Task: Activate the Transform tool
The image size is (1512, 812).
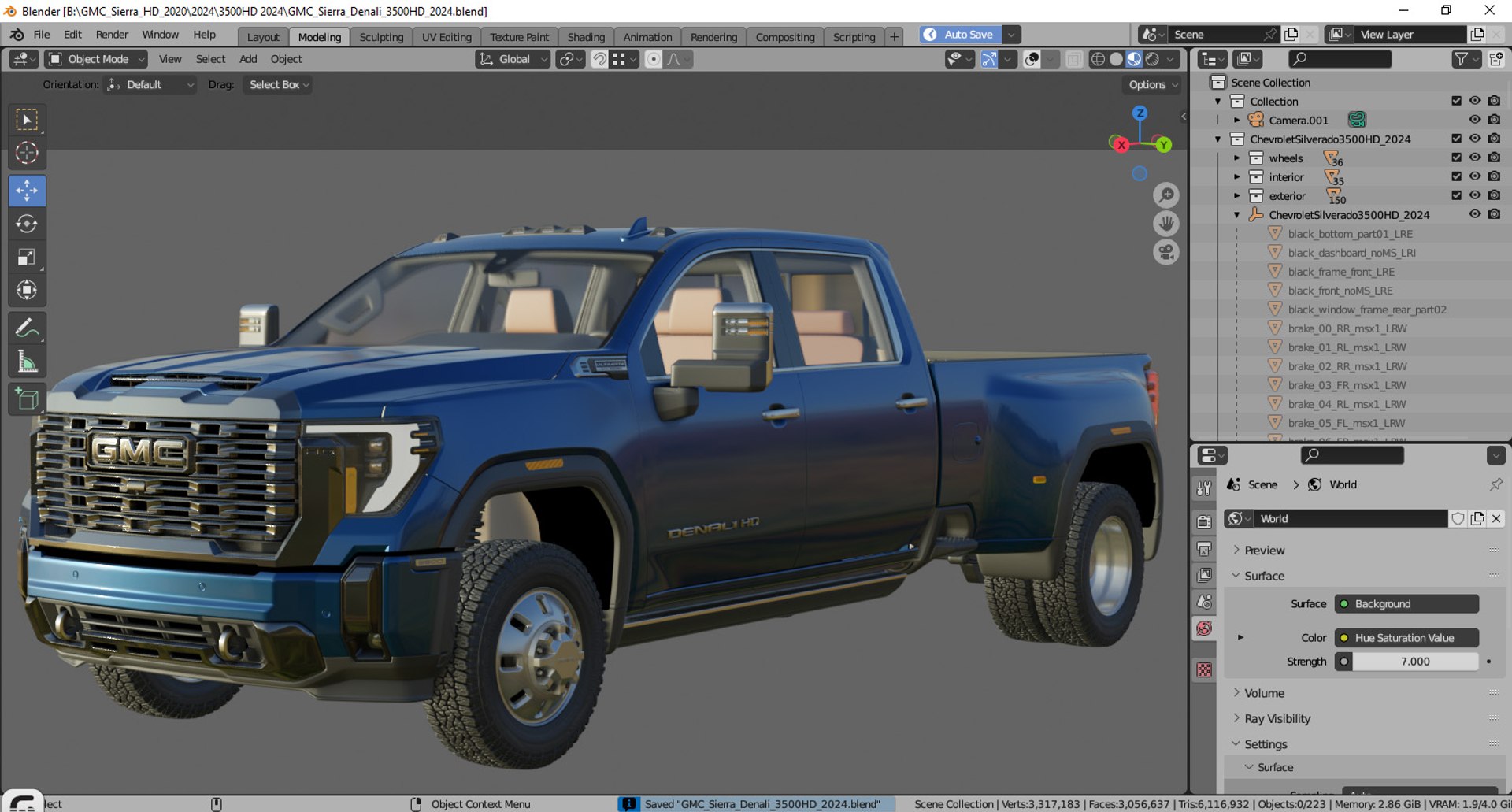Action: [x=27, y=290]
